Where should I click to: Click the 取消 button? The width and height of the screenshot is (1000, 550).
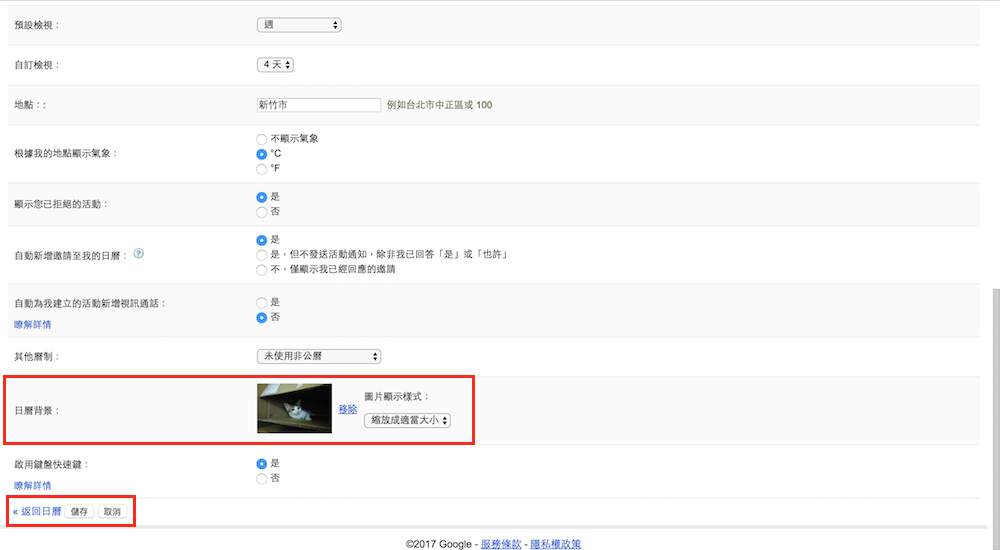(x=112, y=512)
